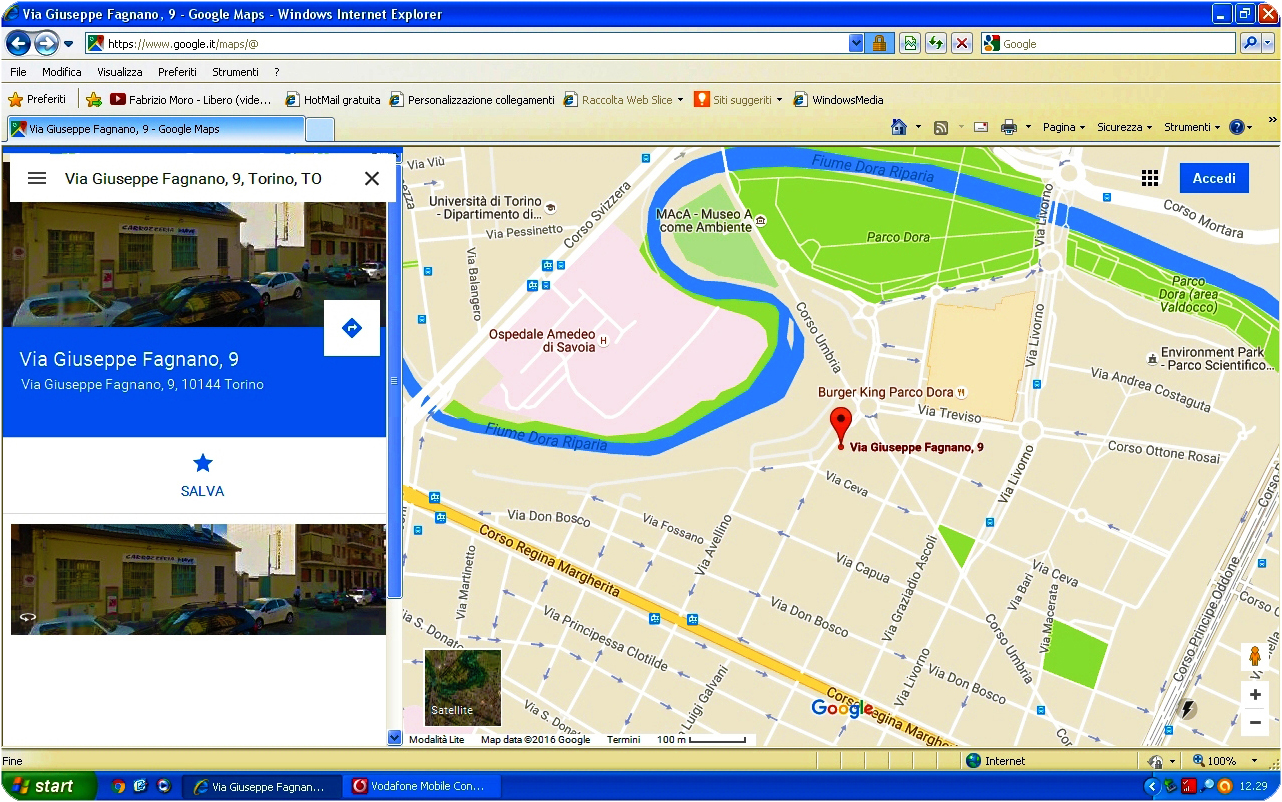This screenshot has height=802, width=1282.
Task: Pick up the Street View pegman
Action: coord(1255,657)
